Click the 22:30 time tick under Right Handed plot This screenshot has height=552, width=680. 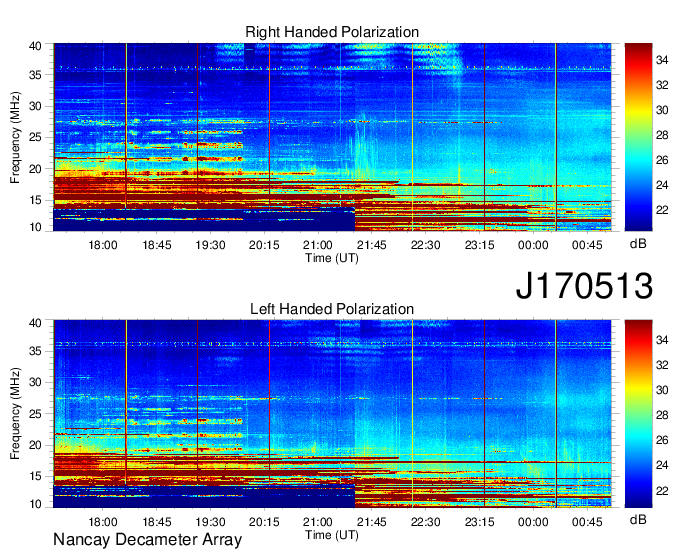(x=425, y=245)
